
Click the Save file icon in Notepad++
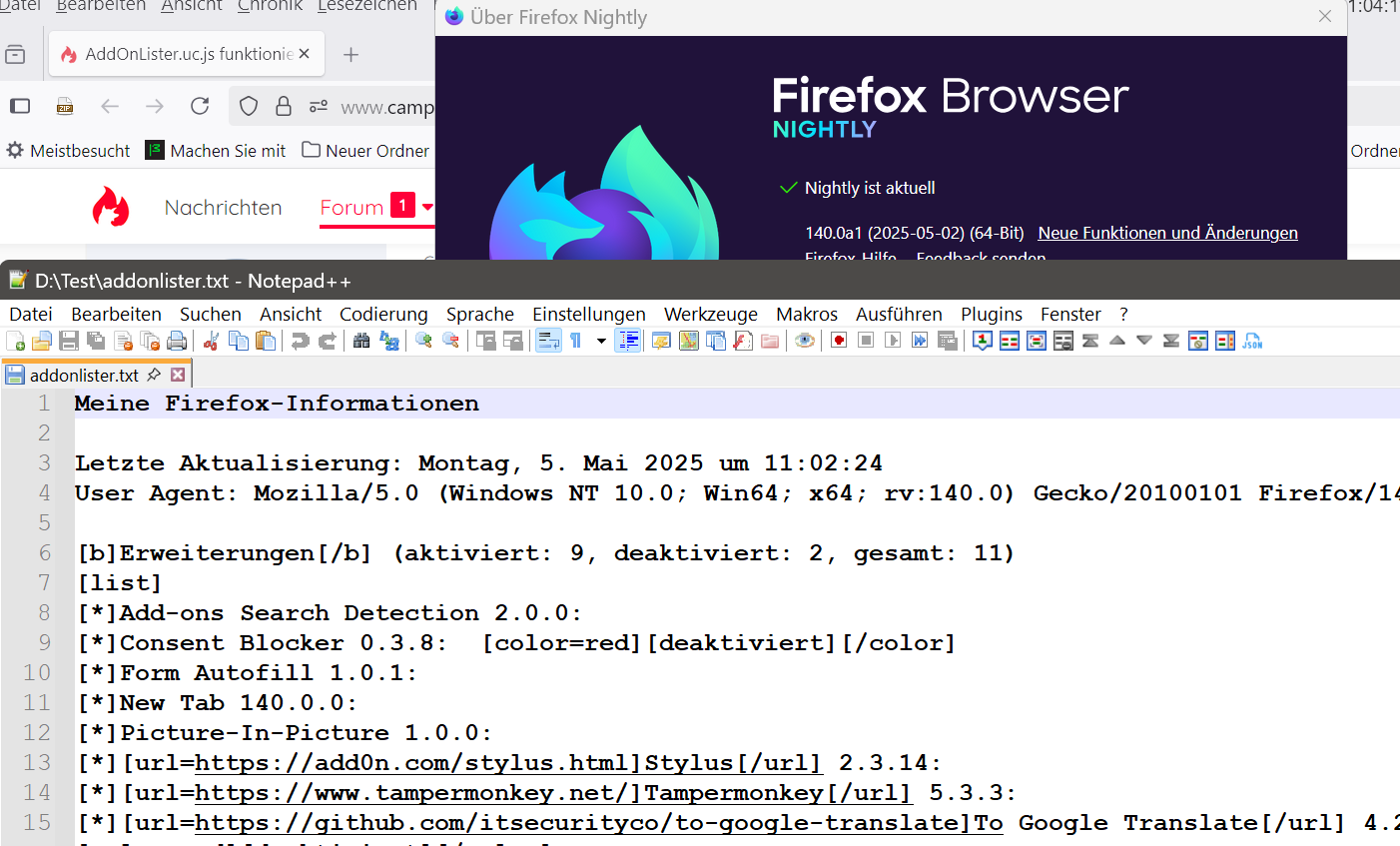coord(69,341)
